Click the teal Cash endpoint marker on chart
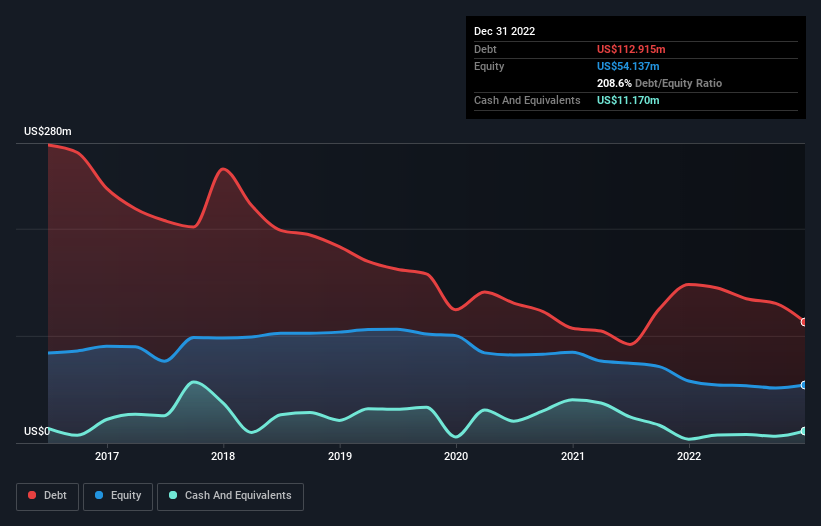821x526 pixels. [804, 431]
